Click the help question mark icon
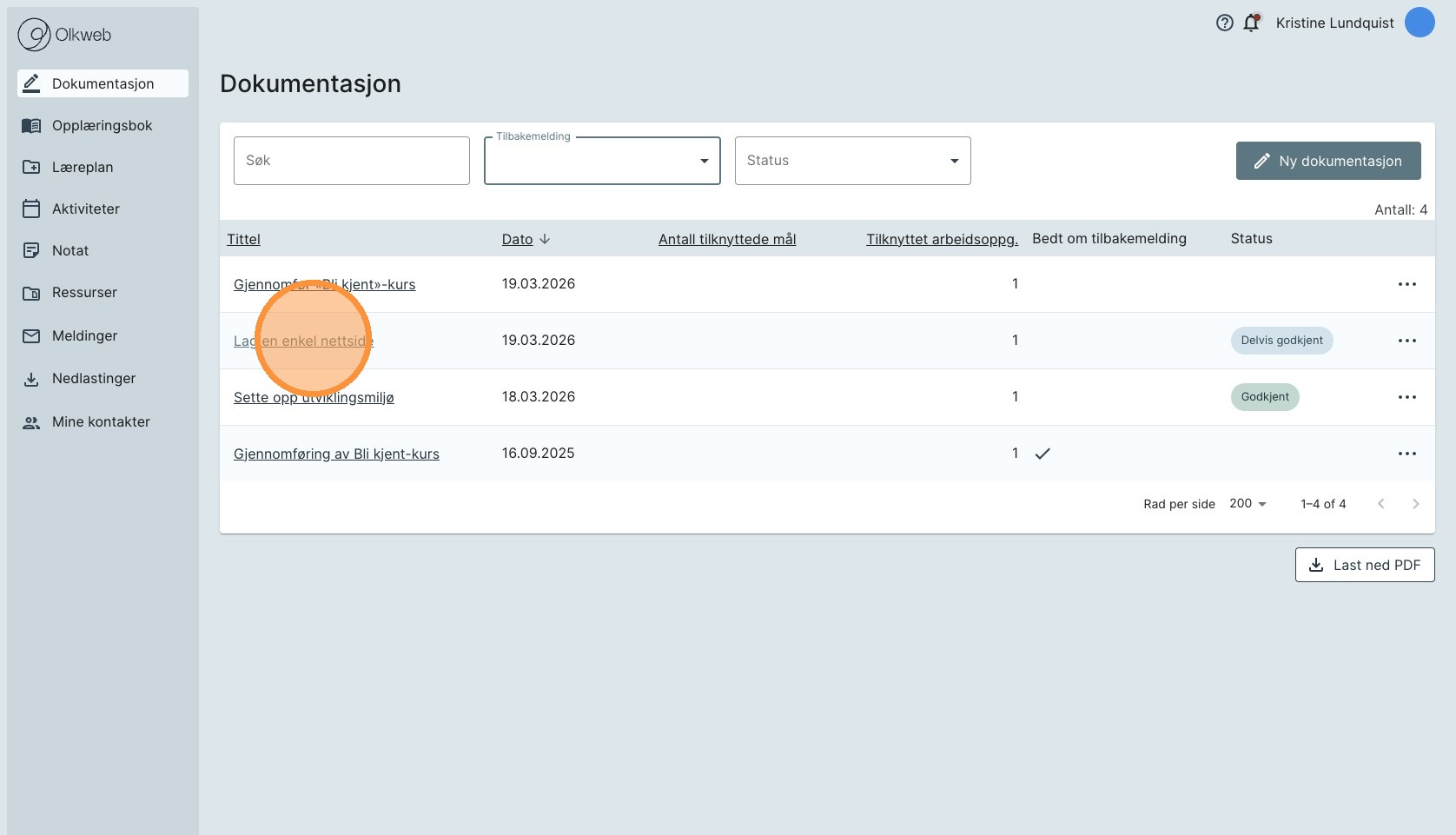Viewport: 1456px width, 835px height. (1224, 23)
